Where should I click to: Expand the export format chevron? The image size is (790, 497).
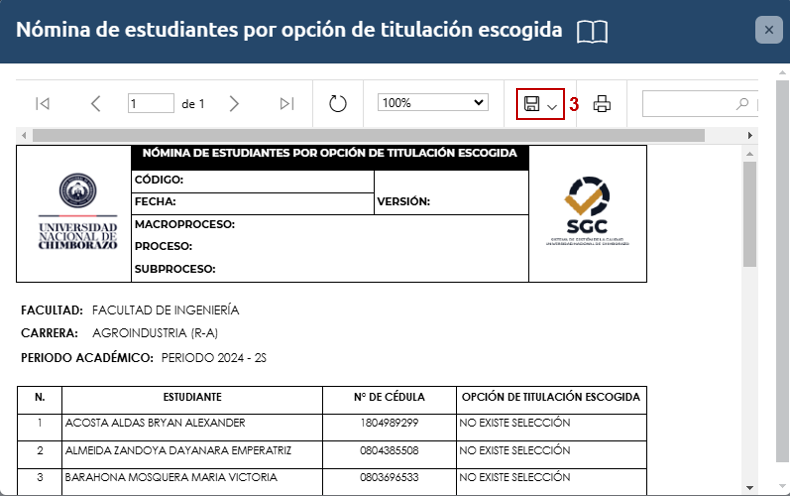pos(553,106)
